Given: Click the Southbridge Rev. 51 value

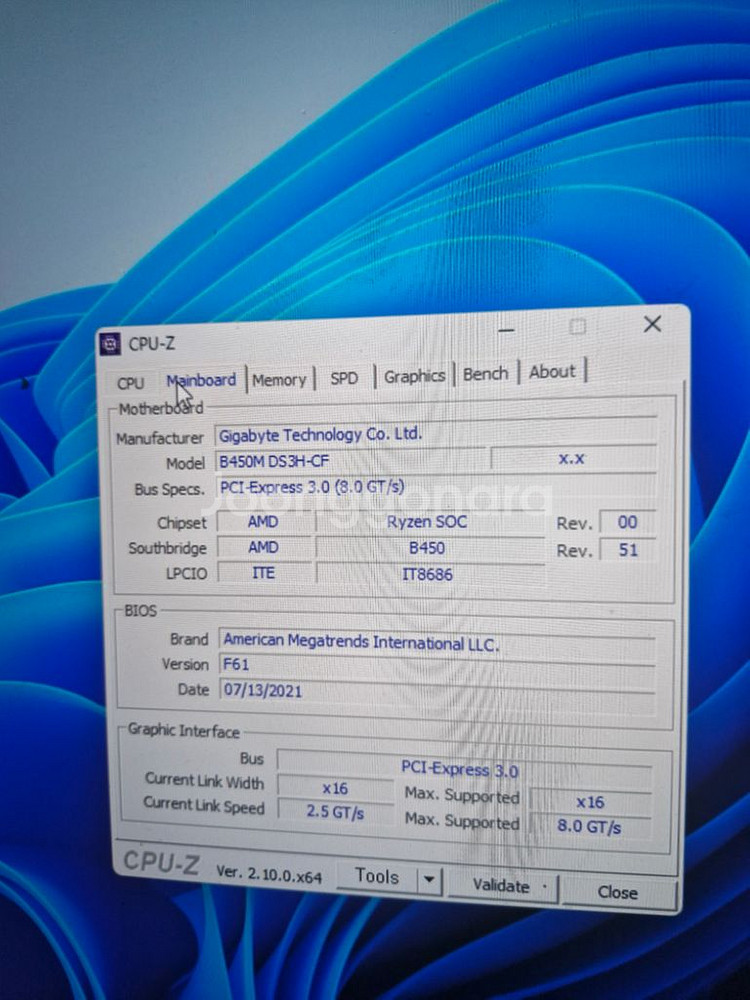Looking at the screenshot, I should (x=628, y=550).
